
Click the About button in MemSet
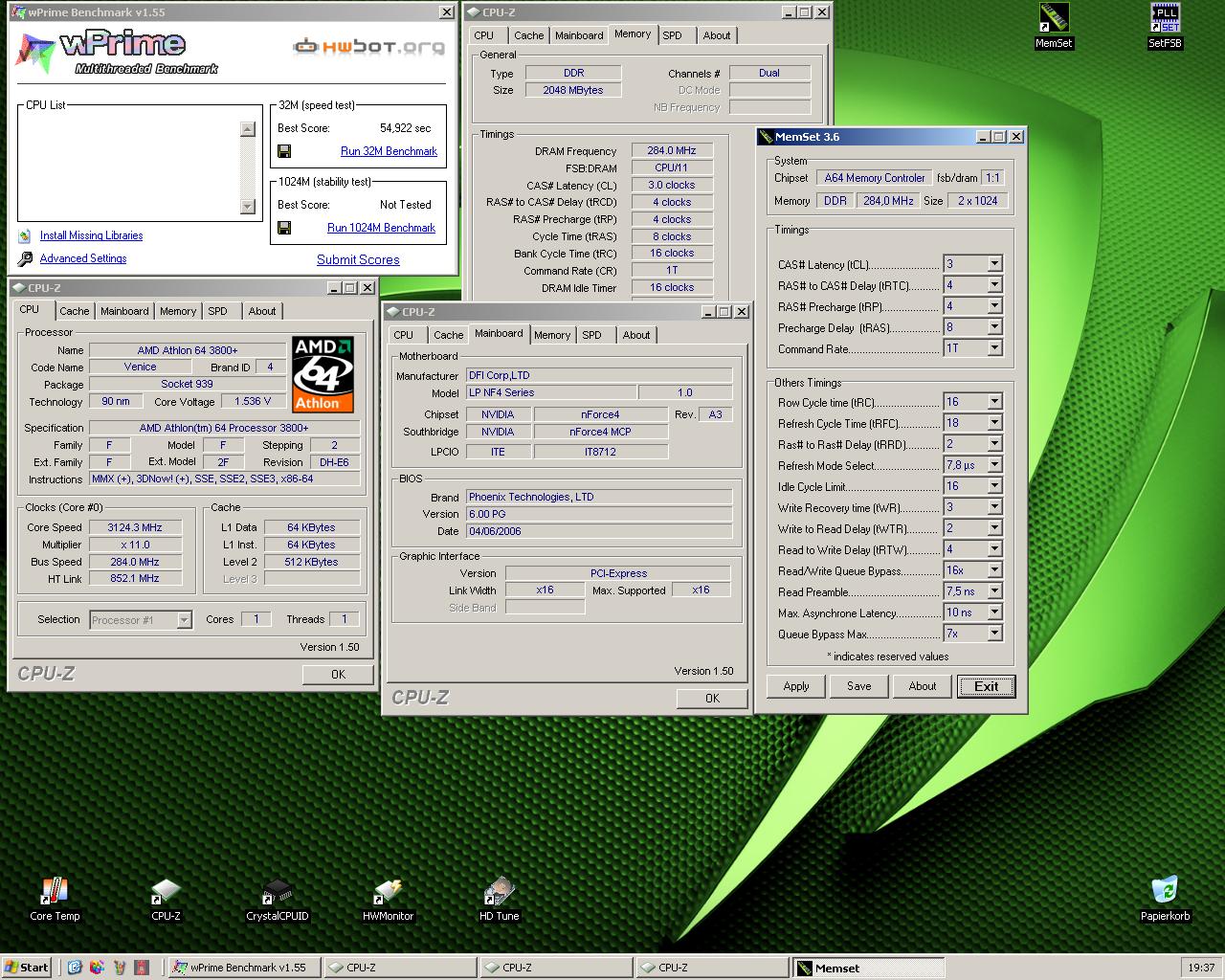pos(923,686)
